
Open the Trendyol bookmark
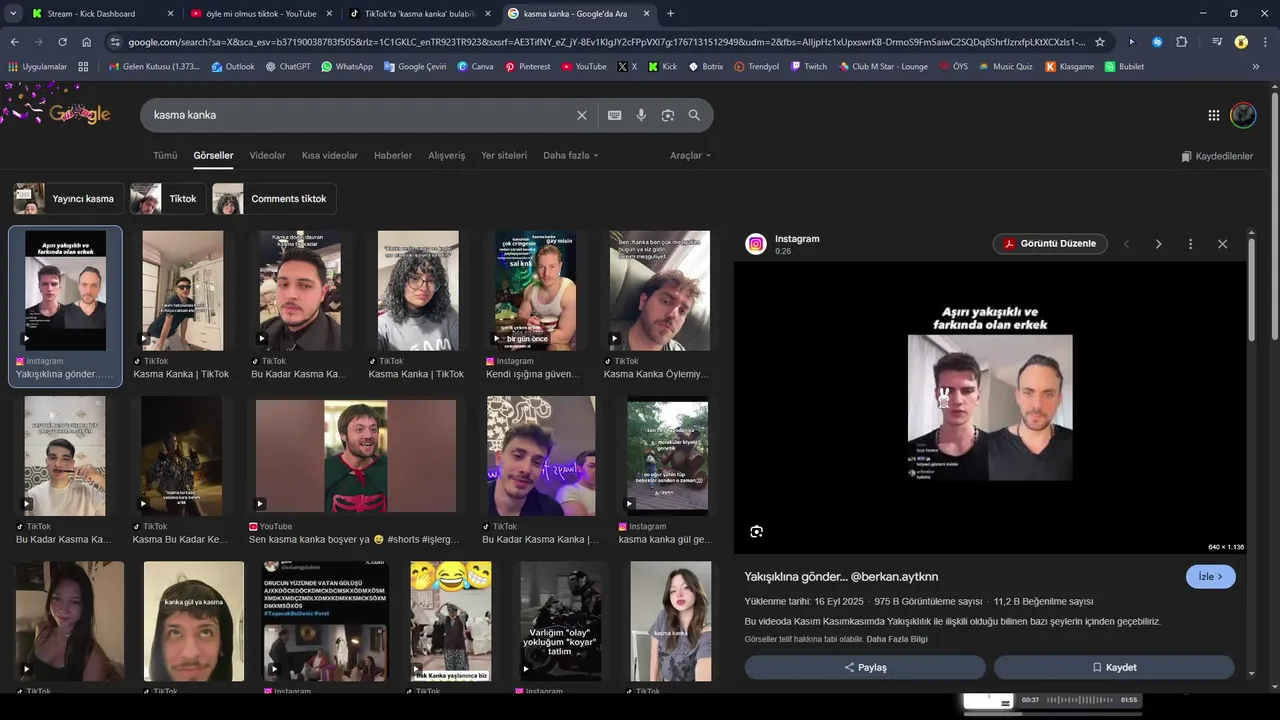tap(756, 67)
